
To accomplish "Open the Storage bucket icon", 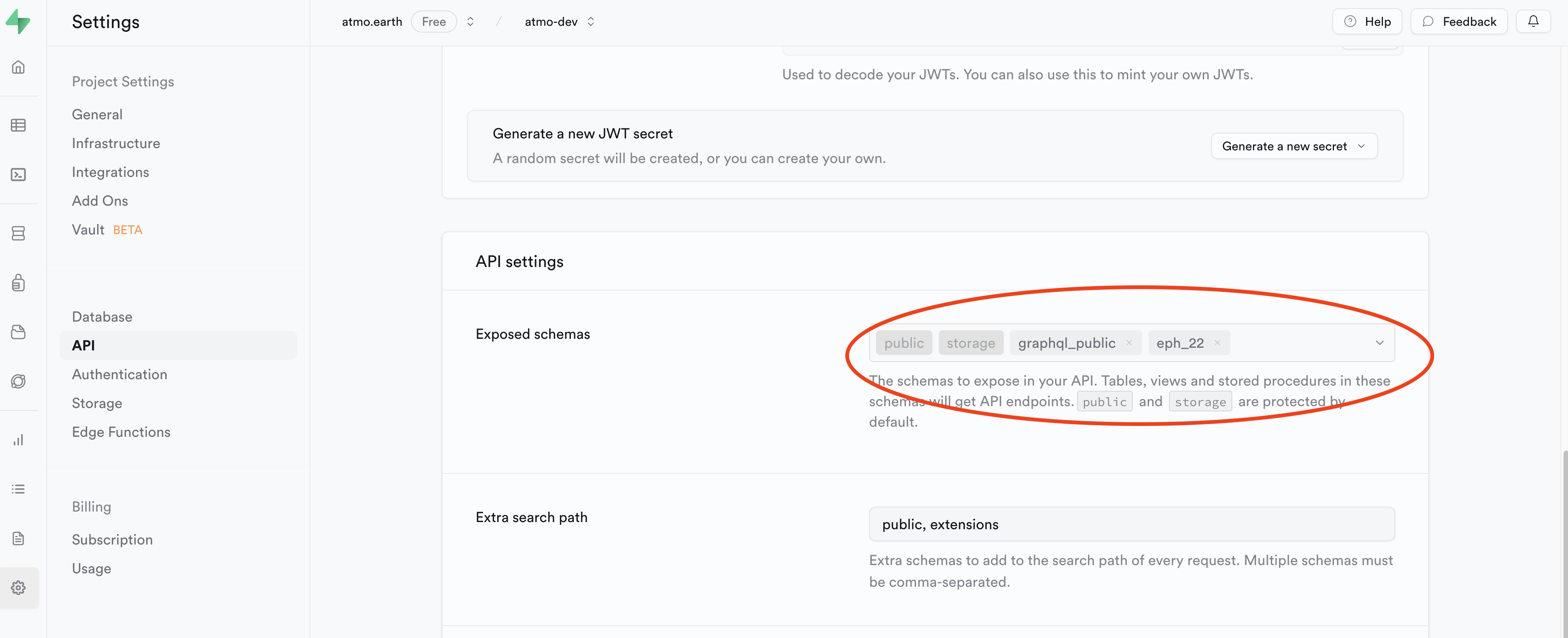I will [x=18, y=332].
